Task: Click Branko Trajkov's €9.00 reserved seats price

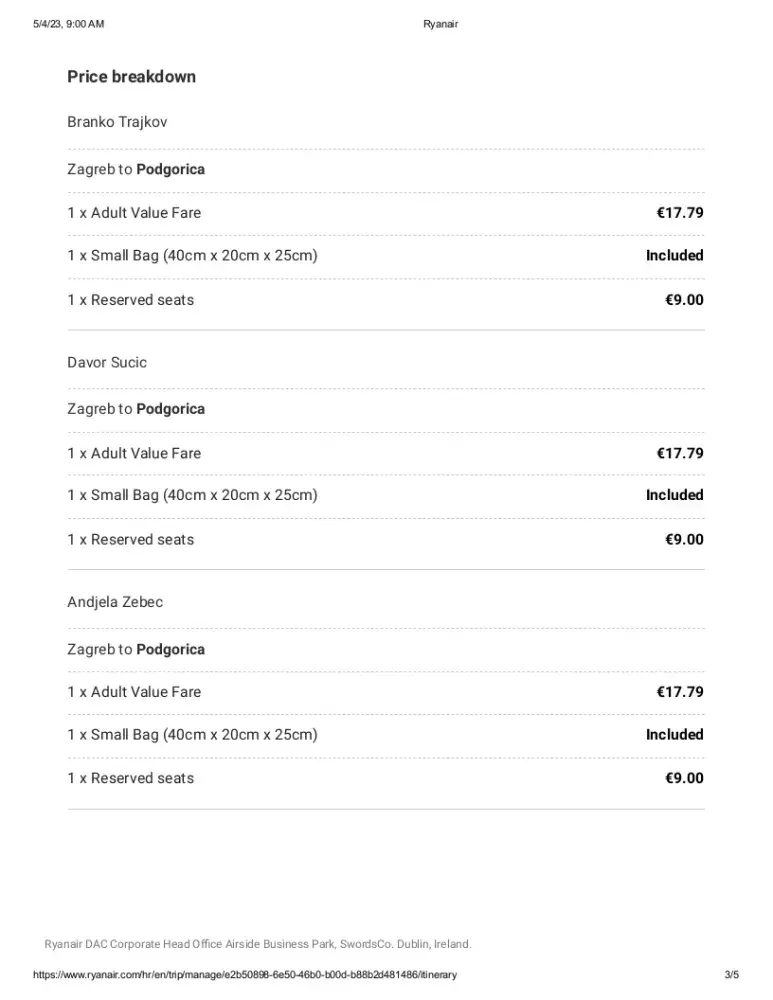Action: point(684,300)
